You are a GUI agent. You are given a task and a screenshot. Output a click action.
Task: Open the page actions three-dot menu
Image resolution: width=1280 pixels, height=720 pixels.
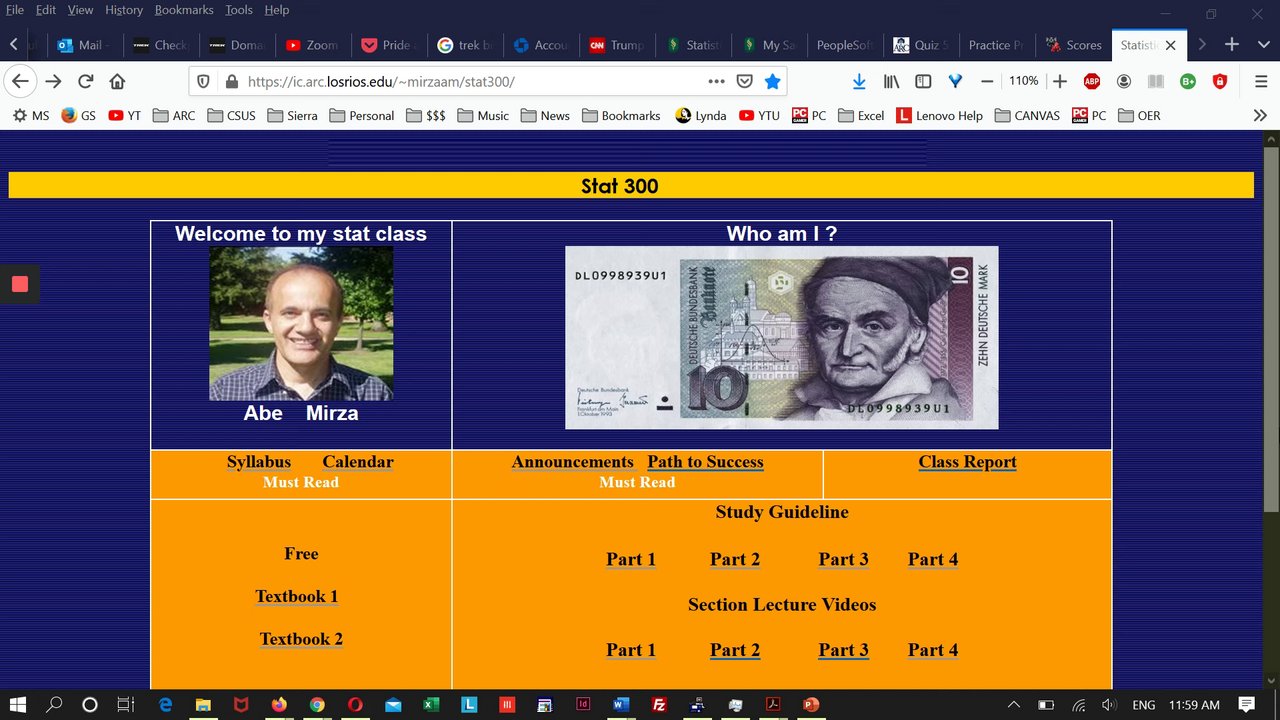click(716, 81)
